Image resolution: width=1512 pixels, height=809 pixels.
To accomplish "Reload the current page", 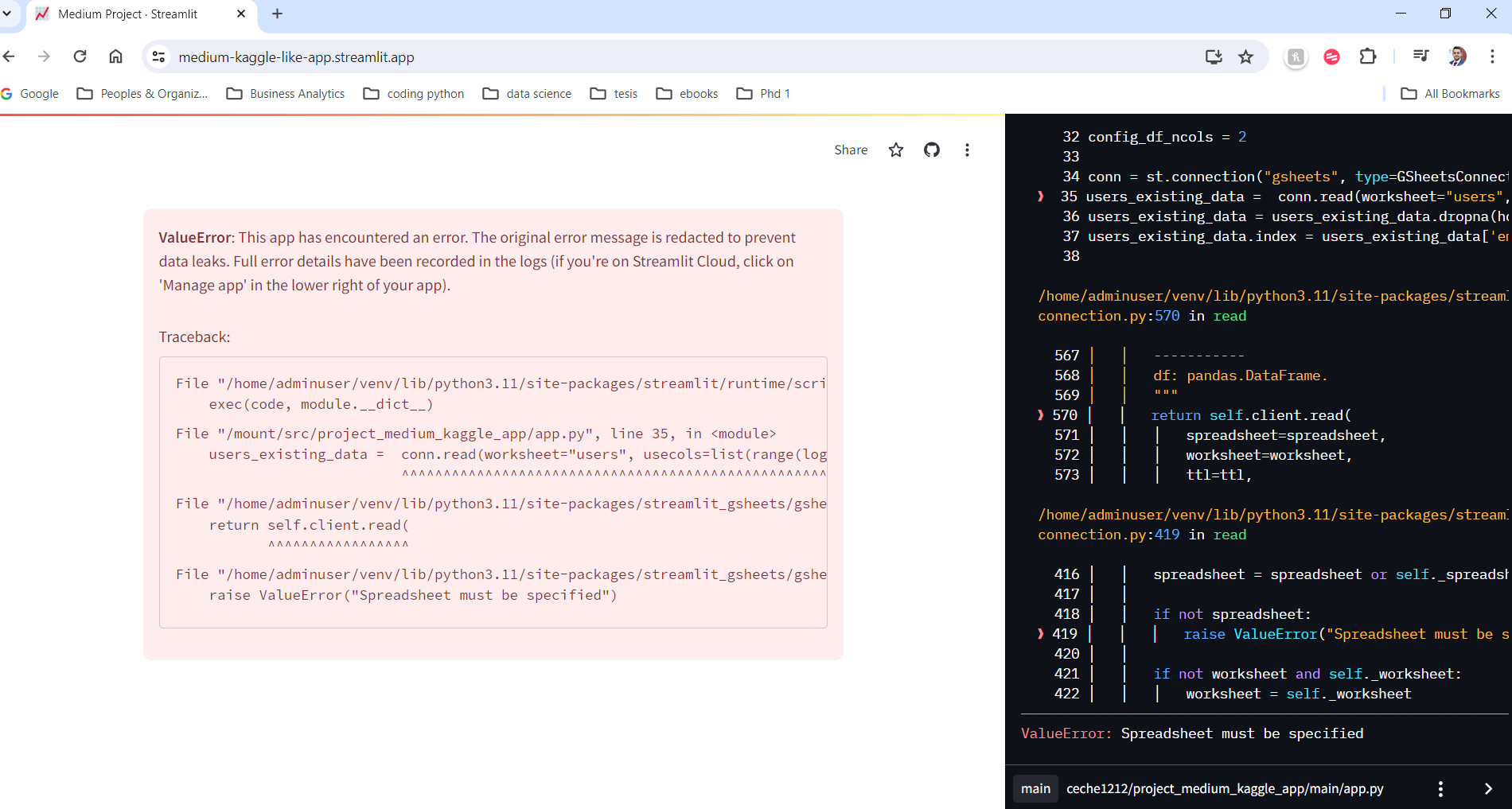I will 80,56.
